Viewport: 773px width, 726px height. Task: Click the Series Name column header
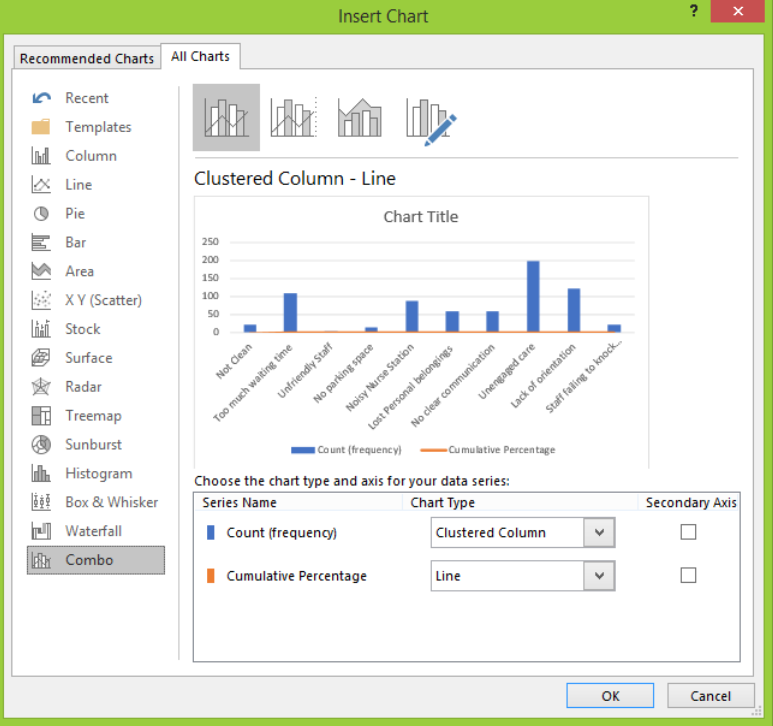(x=240, y=502)
